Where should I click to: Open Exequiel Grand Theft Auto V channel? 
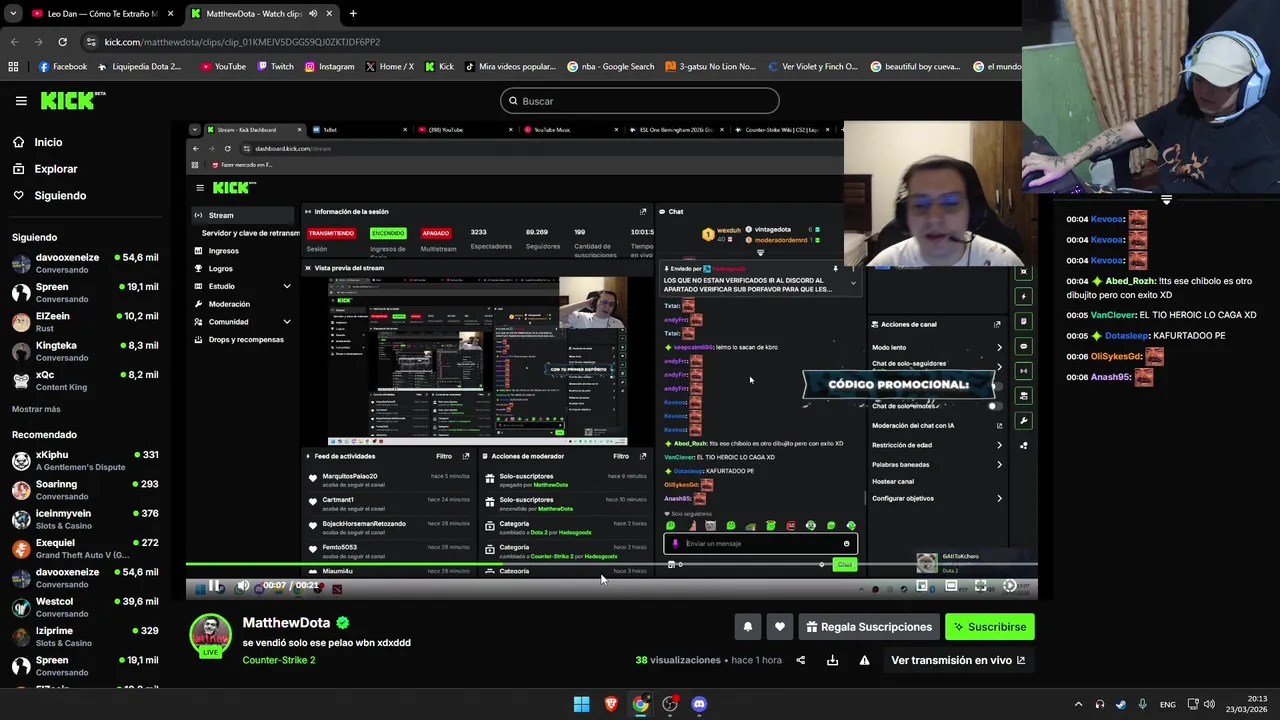pyautogui.click(x=85, y=548)
